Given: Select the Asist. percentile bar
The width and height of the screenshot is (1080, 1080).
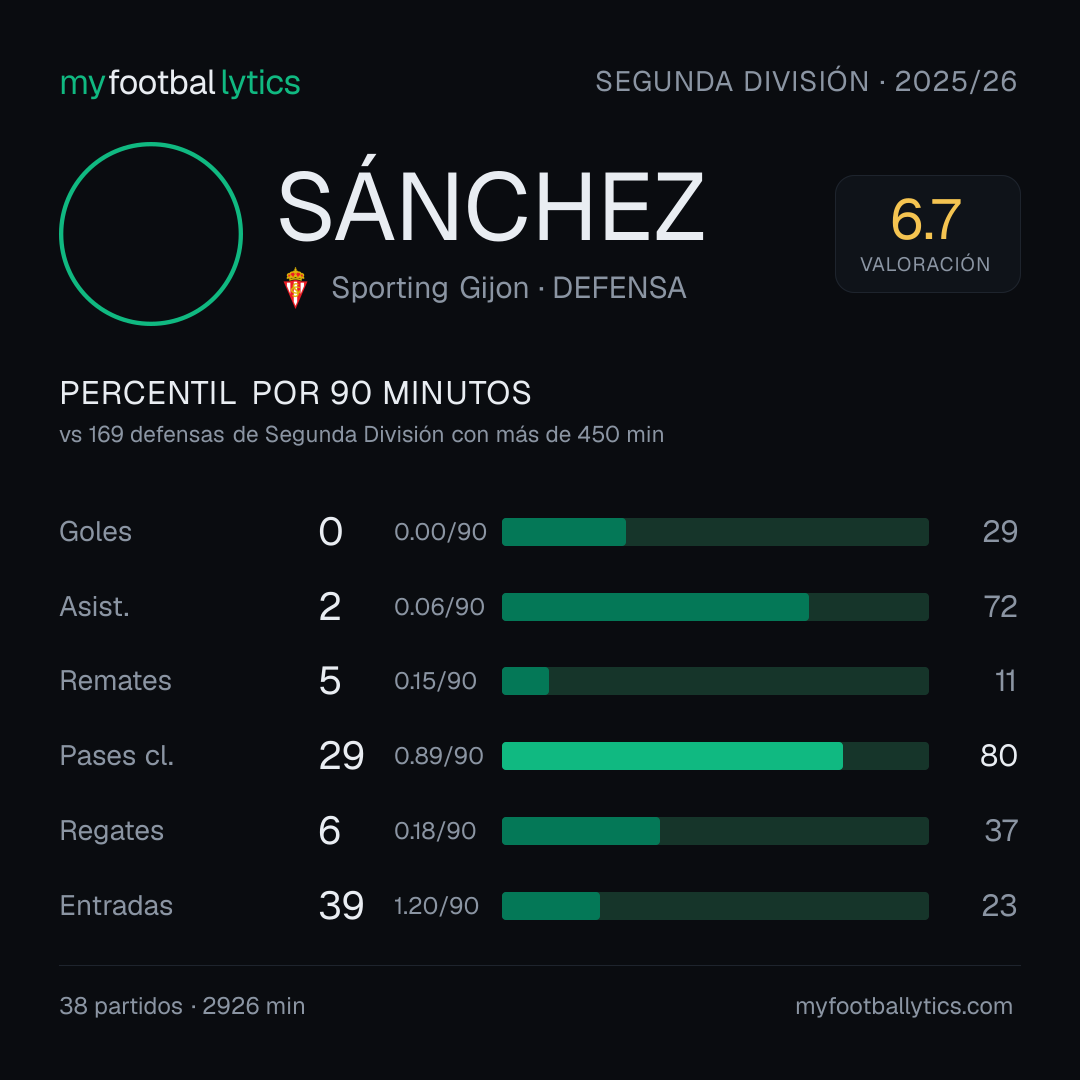Looking at the screenshot, I should [715, 607].
